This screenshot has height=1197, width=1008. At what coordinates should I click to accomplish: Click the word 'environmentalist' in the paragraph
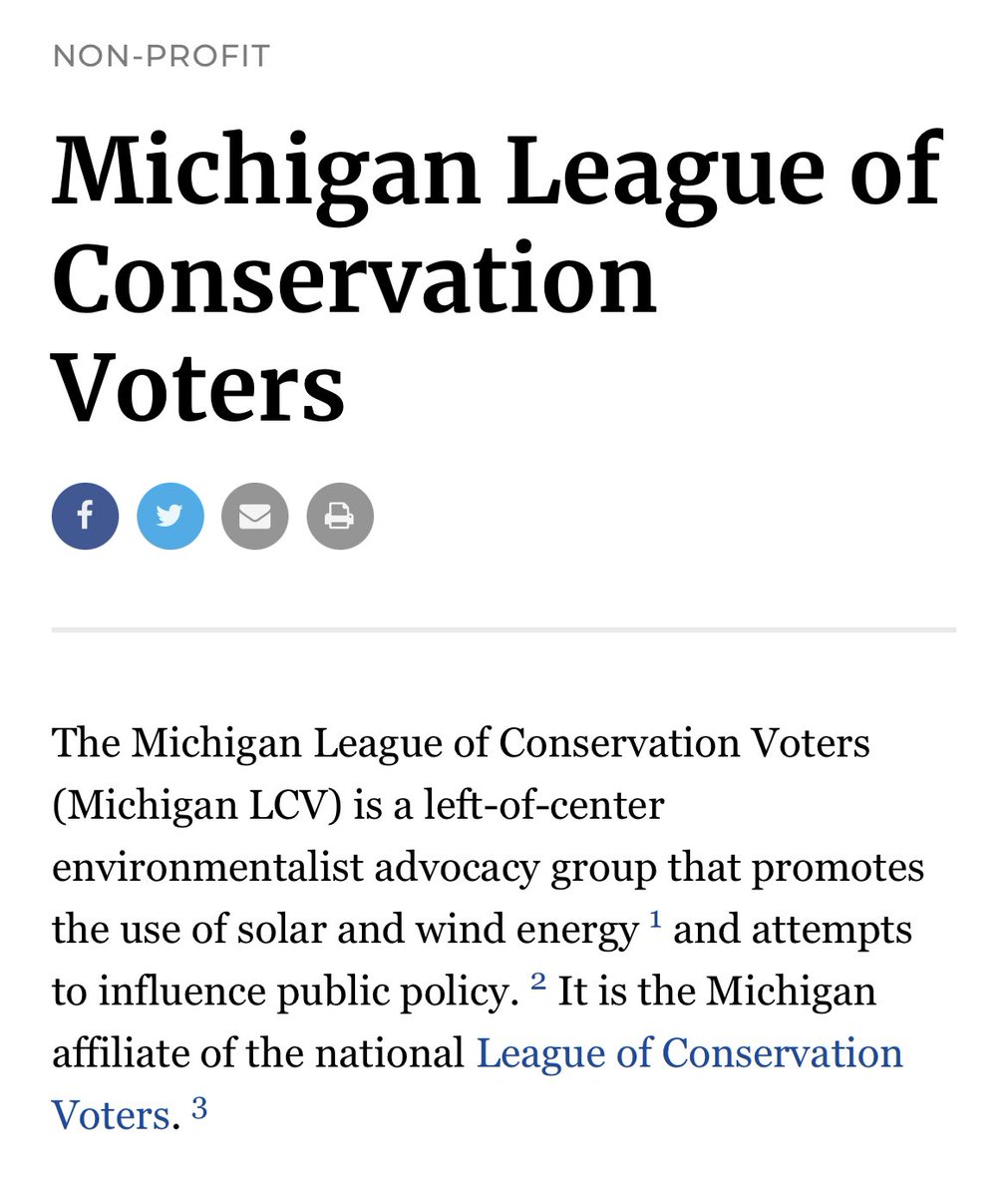207,867
